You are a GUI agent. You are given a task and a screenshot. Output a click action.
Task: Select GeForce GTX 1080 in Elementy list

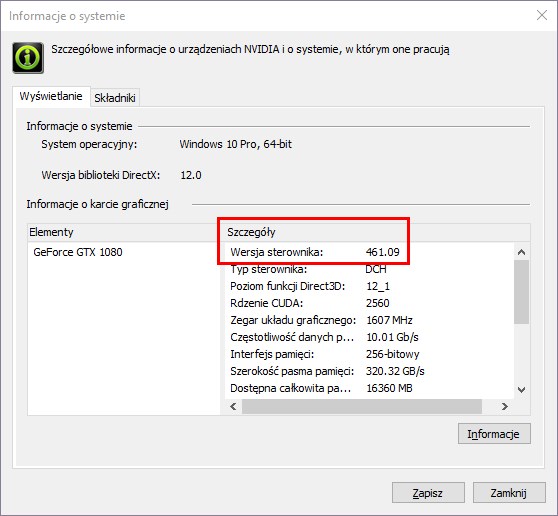(78, 252)
